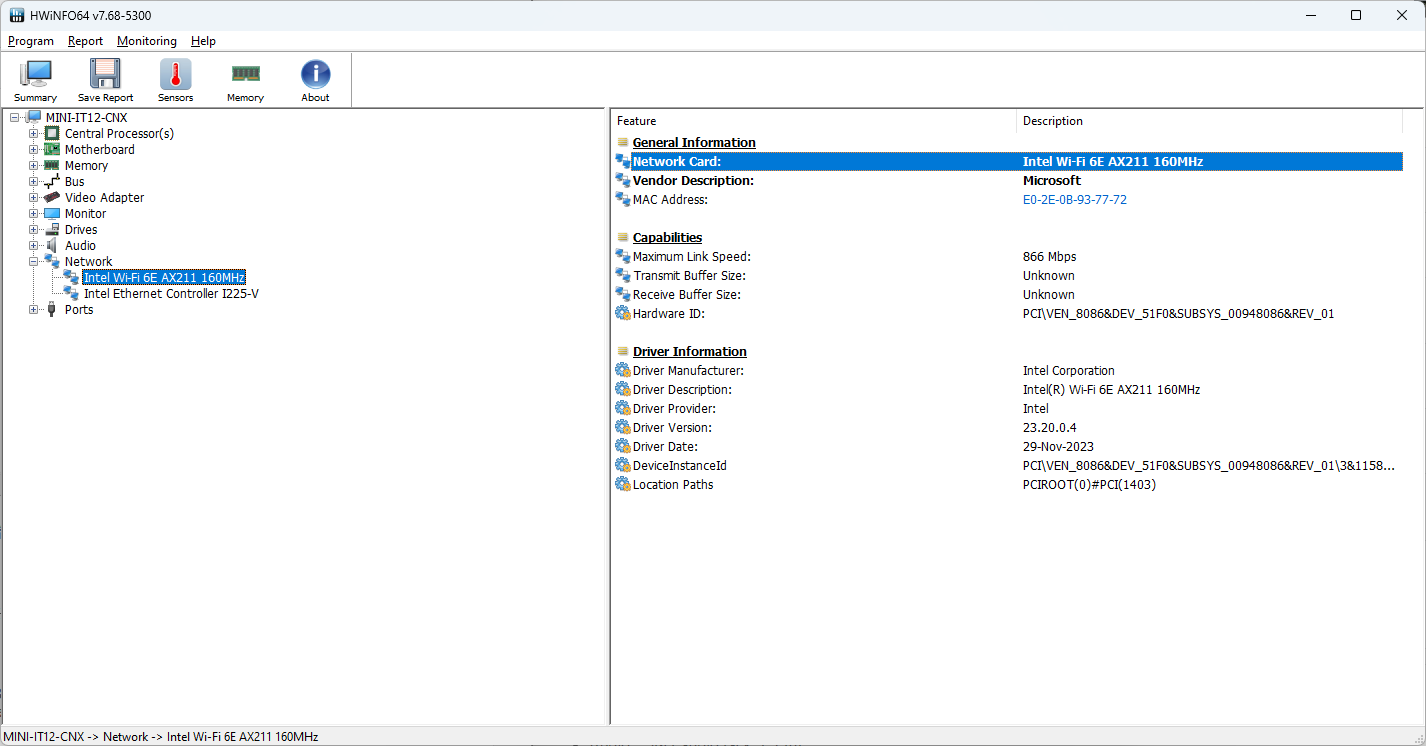Click the Ports plug icon

[x=52, y=309]
